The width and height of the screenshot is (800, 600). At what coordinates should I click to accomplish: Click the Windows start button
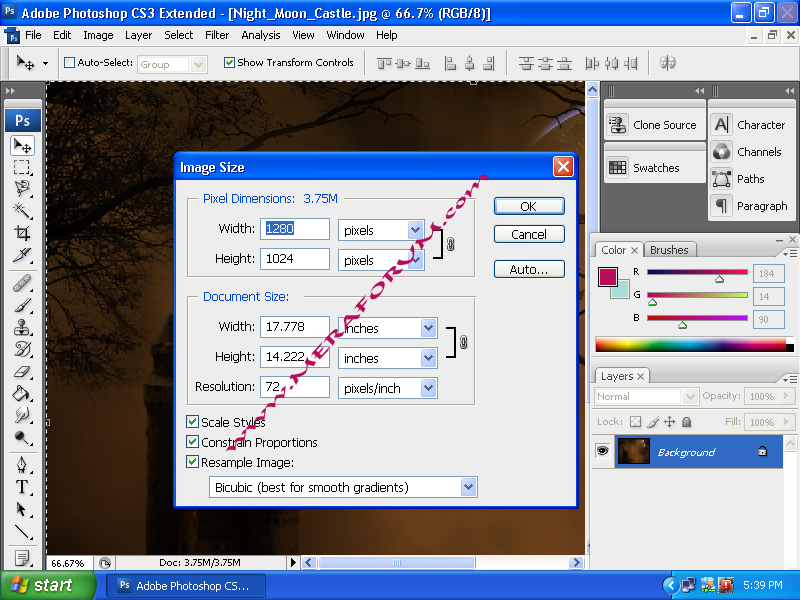[47, 585]
